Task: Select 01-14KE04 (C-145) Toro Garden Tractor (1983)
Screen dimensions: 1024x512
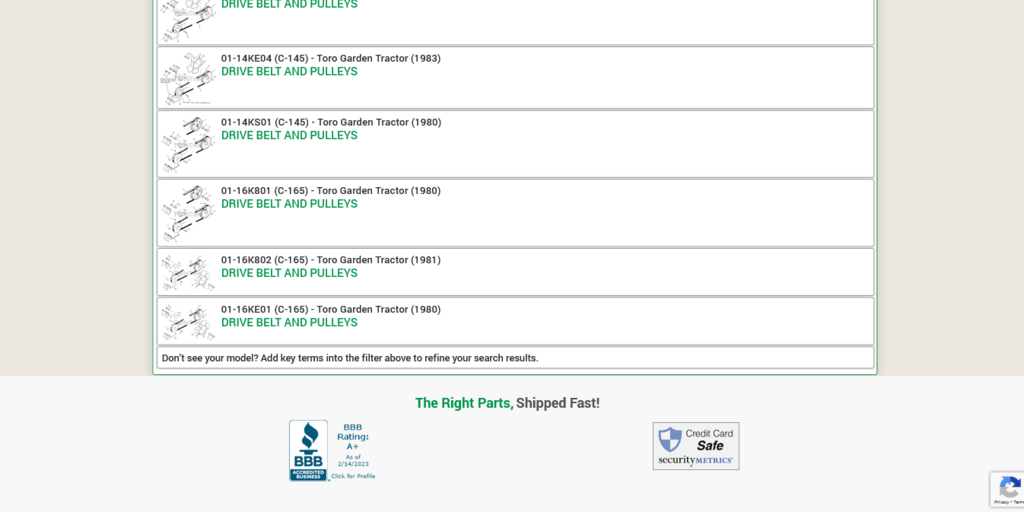Action: [330, 58]
